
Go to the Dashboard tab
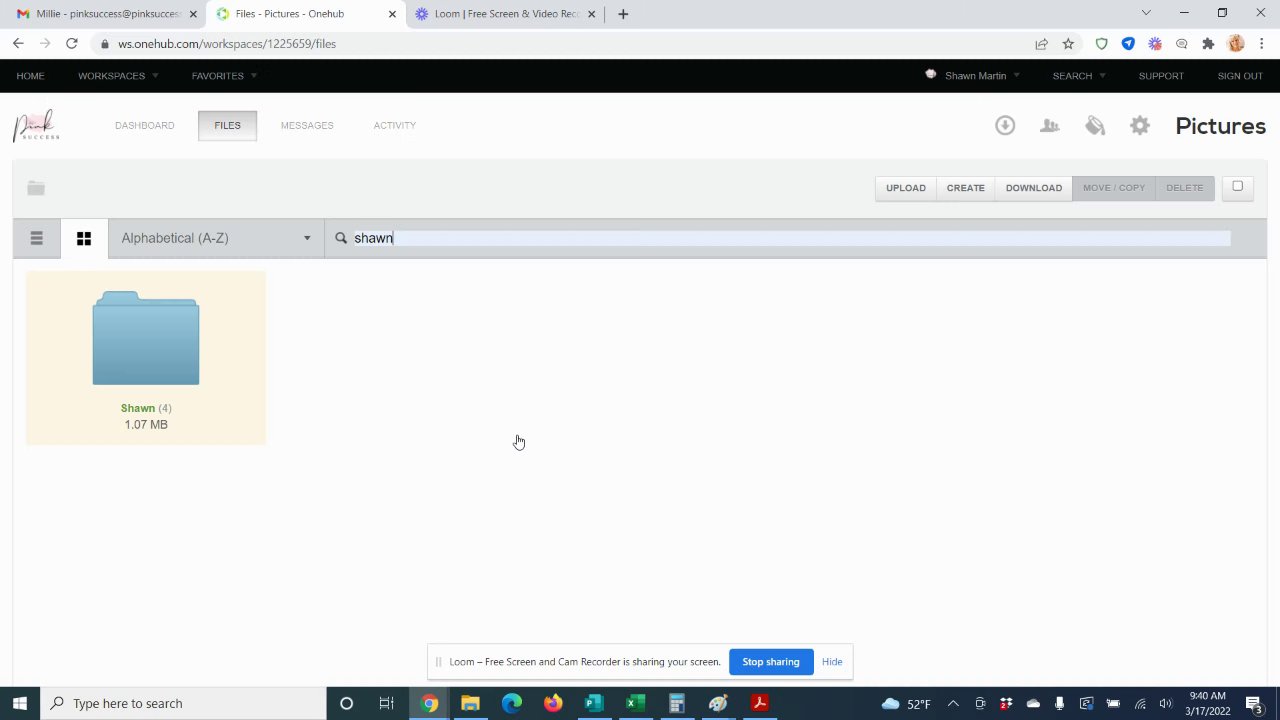coord(144,125)
